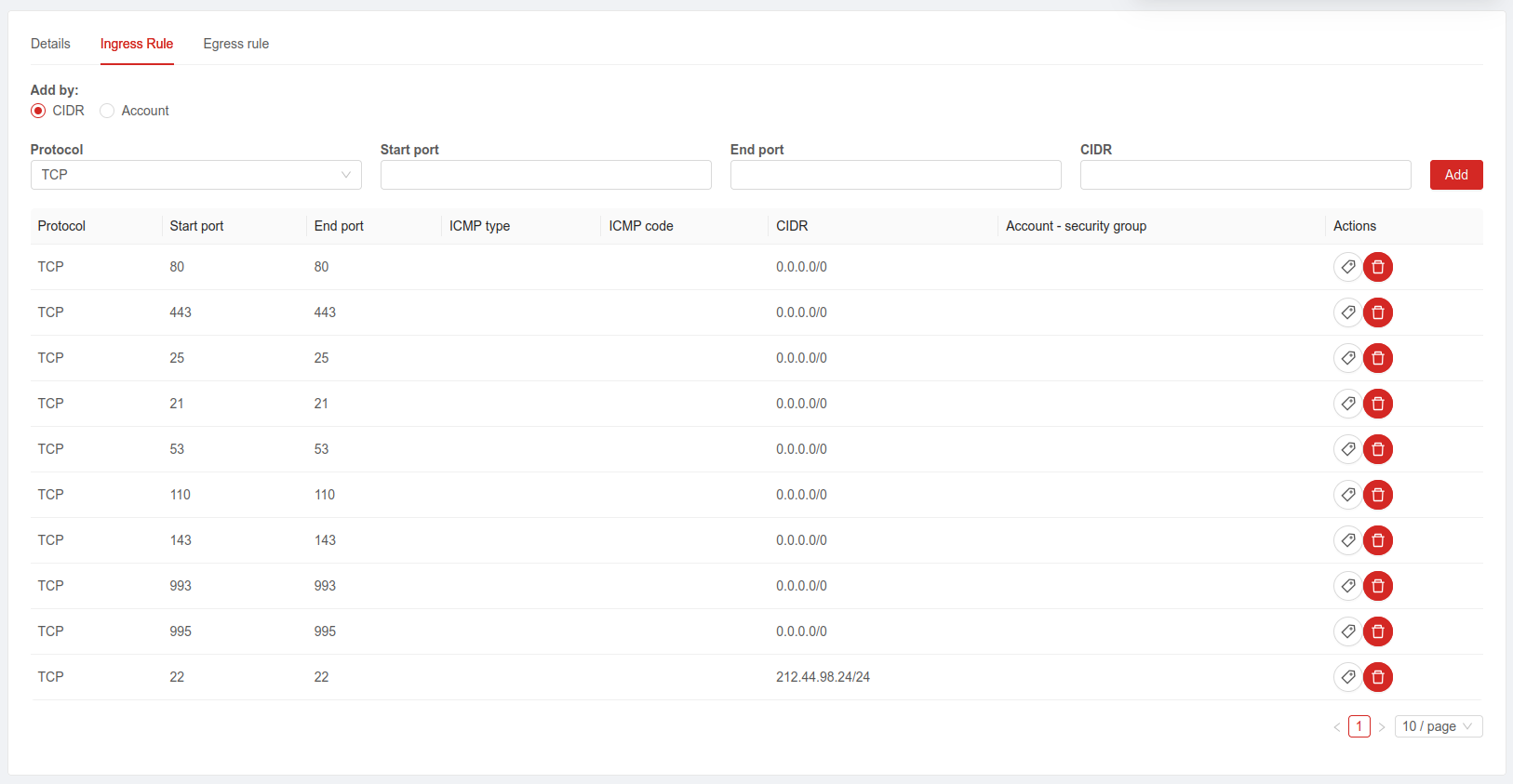Delete the TCP port 25 rule
1513x784 pixels.
pyautogui.click(x=1377, y=358)
